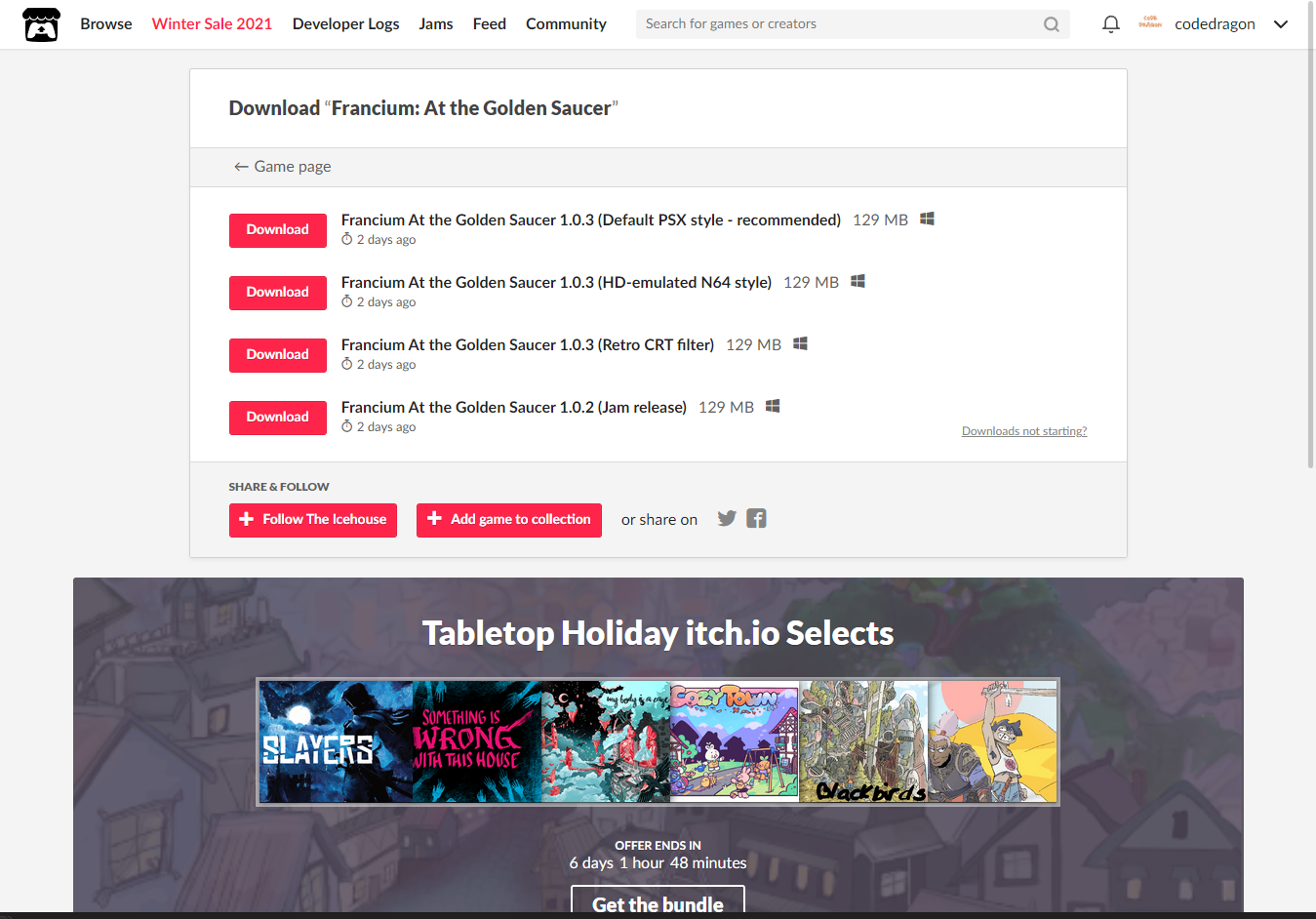
Task: Go to Developer Logs
Action: [x=345, y=24]
